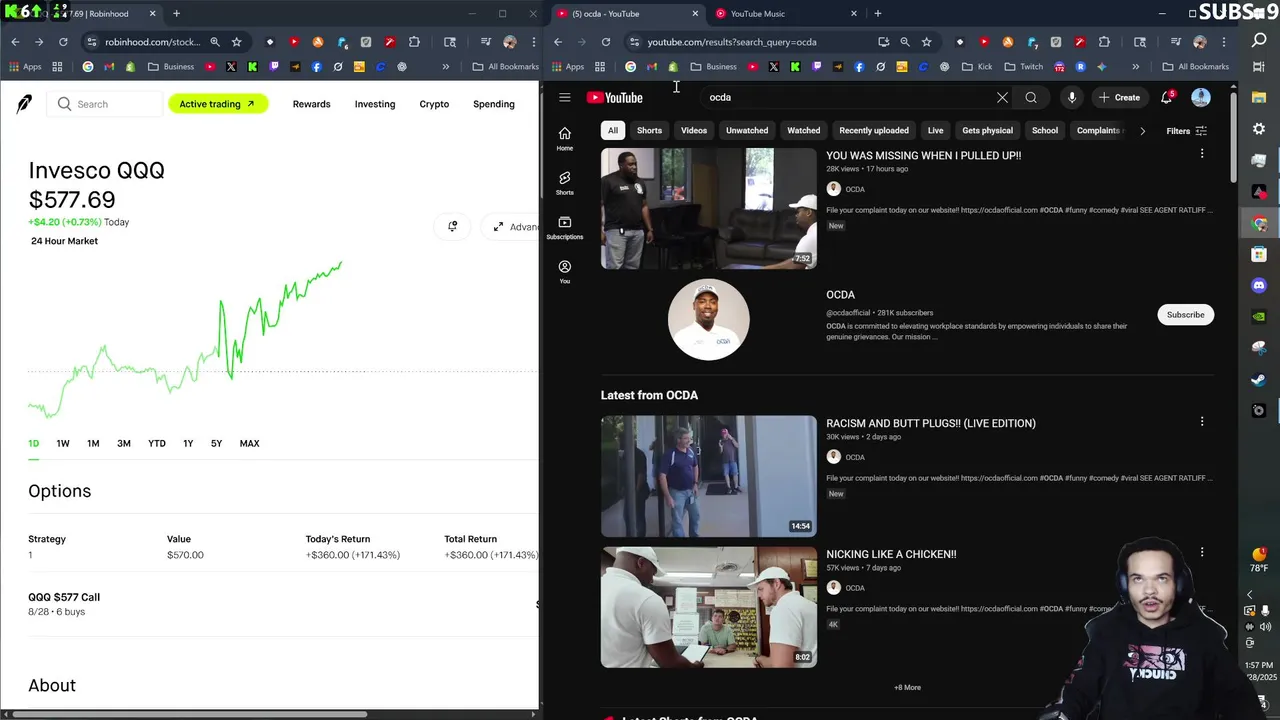This screenshot has height=720, width=1280.
Task: Clear the YouTube search box with X
Action: [x=1002, y=98]
